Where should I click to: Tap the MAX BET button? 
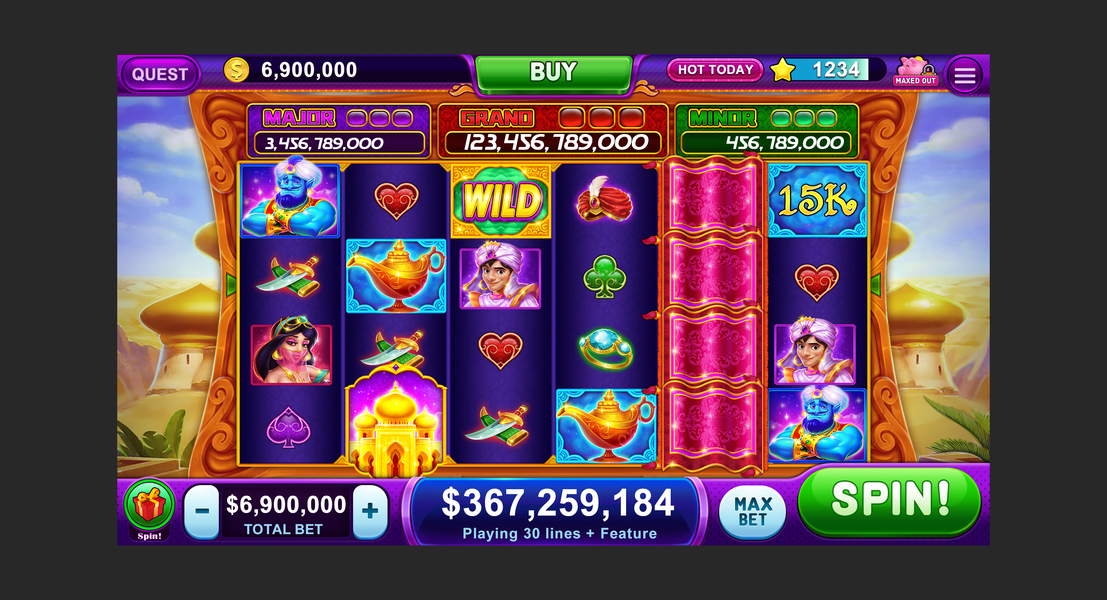[753, 512]
